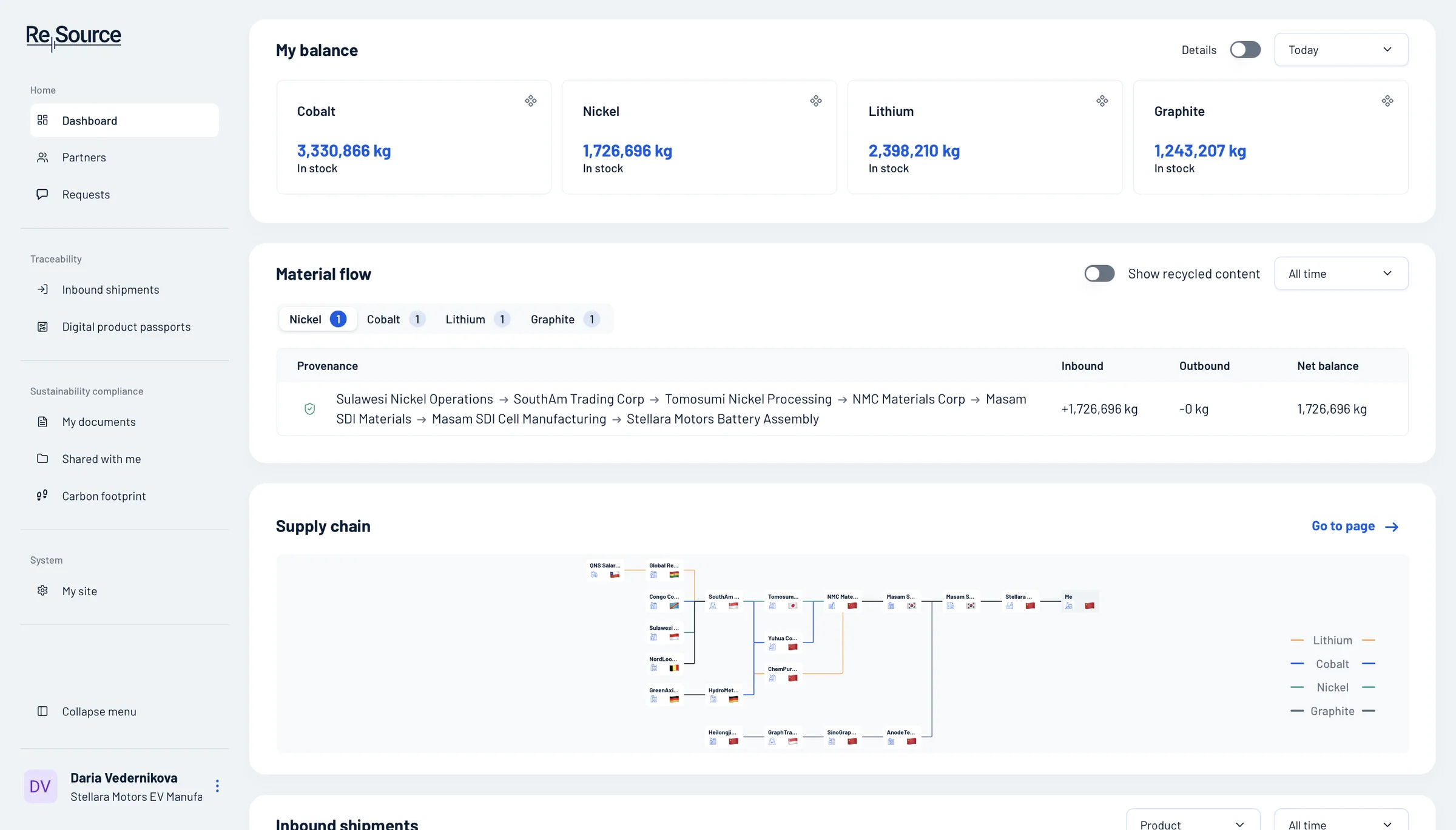
Task: Select the Graphite material tab
Action: [x=565, y=319]
